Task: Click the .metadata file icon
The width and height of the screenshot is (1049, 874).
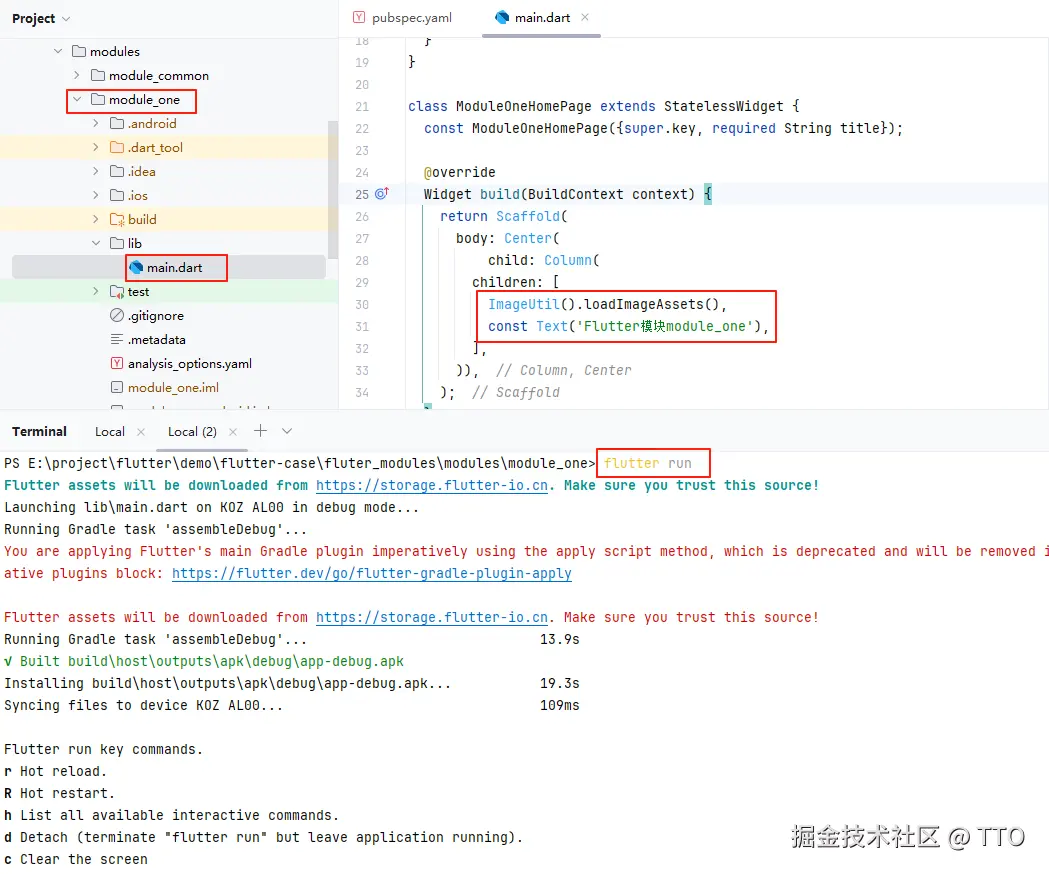Action: [x=116, y=339]
